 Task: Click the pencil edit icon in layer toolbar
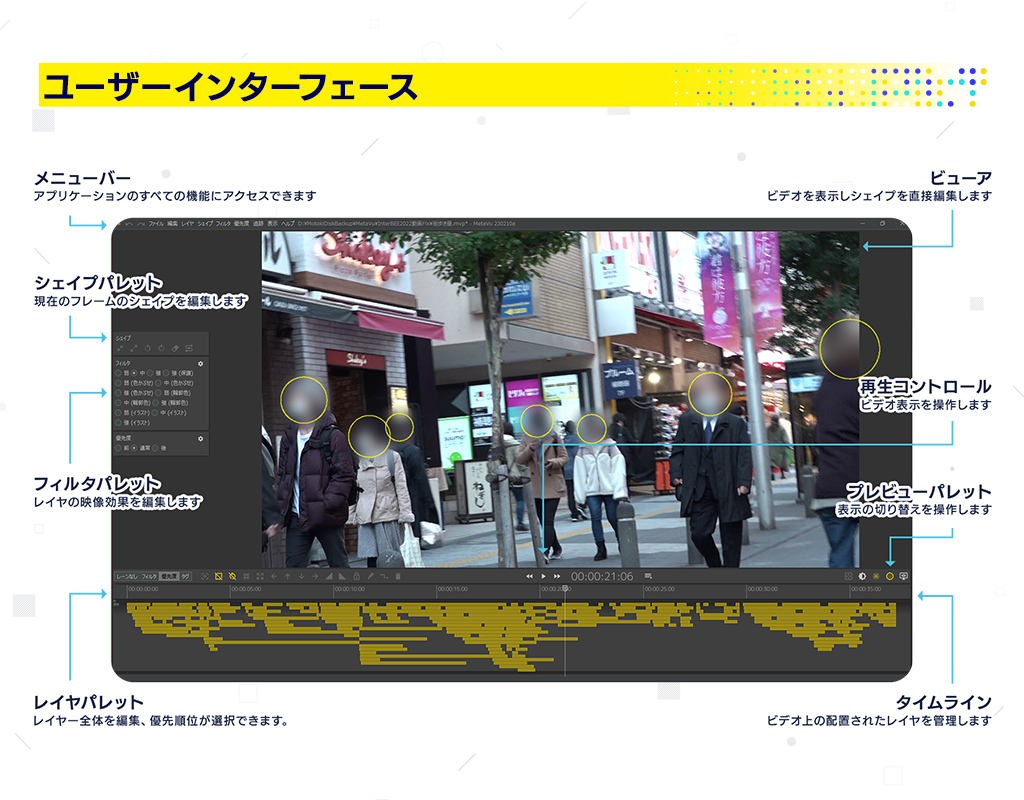click(x=370, y=577)
